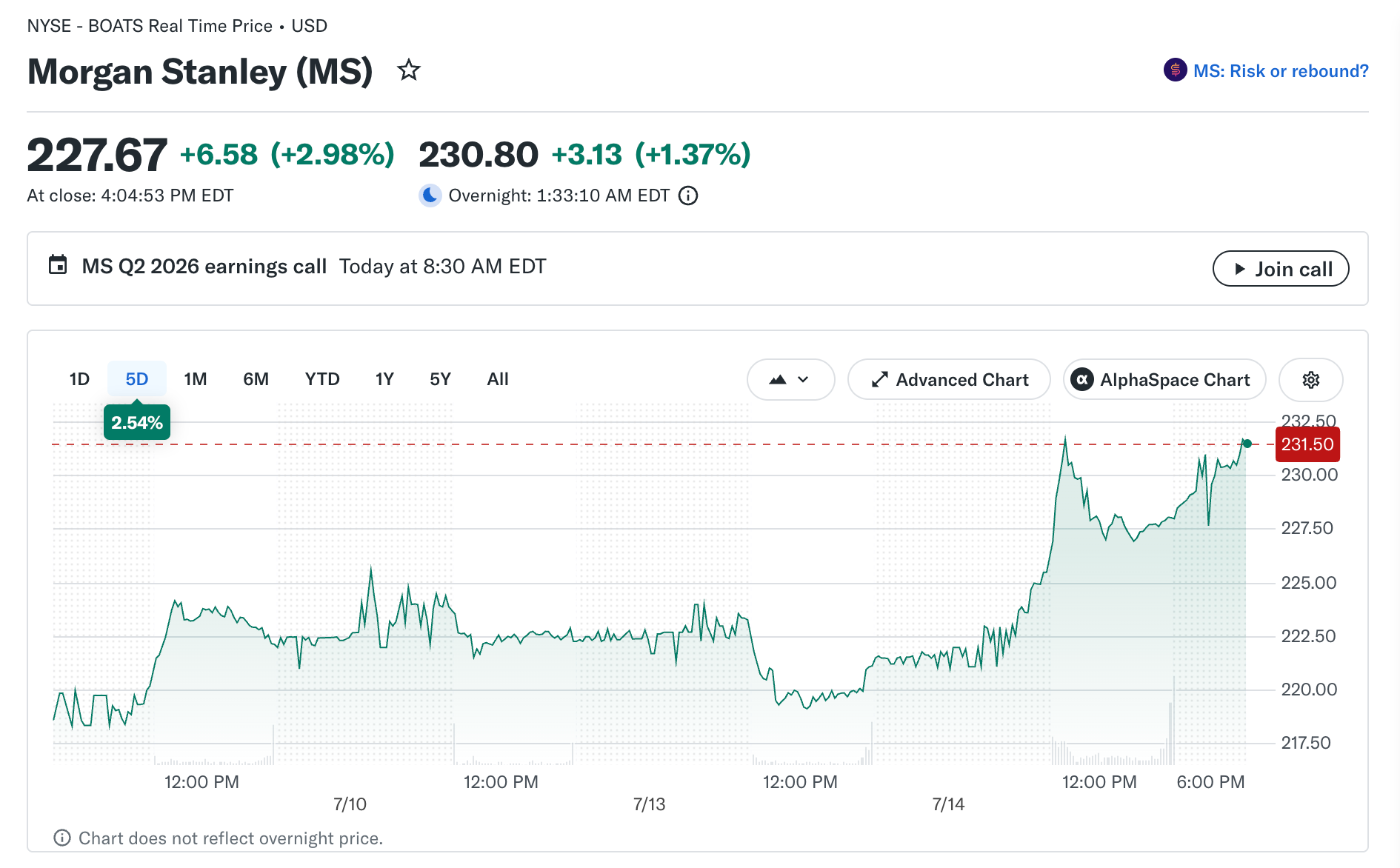
Task: Click the +3.13 (+1.37%) overnight change
Action: point(652,155)
